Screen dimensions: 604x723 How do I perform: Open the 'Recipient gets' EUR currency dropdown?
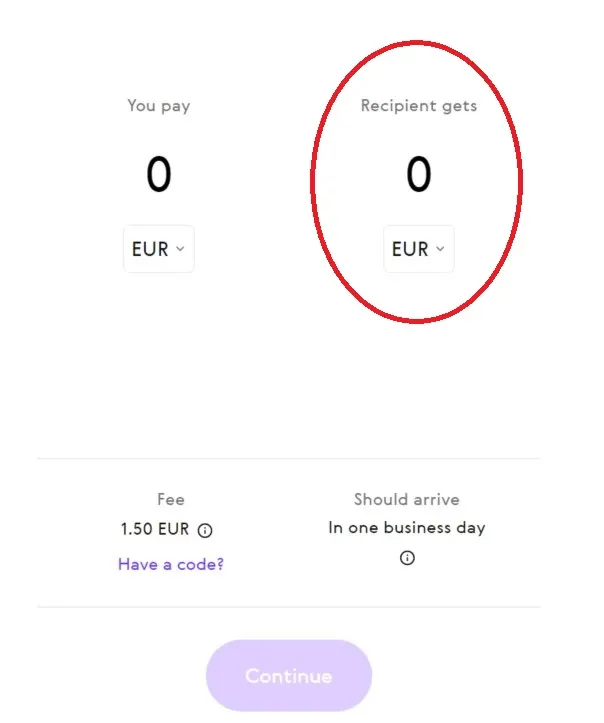click(418, 249)
